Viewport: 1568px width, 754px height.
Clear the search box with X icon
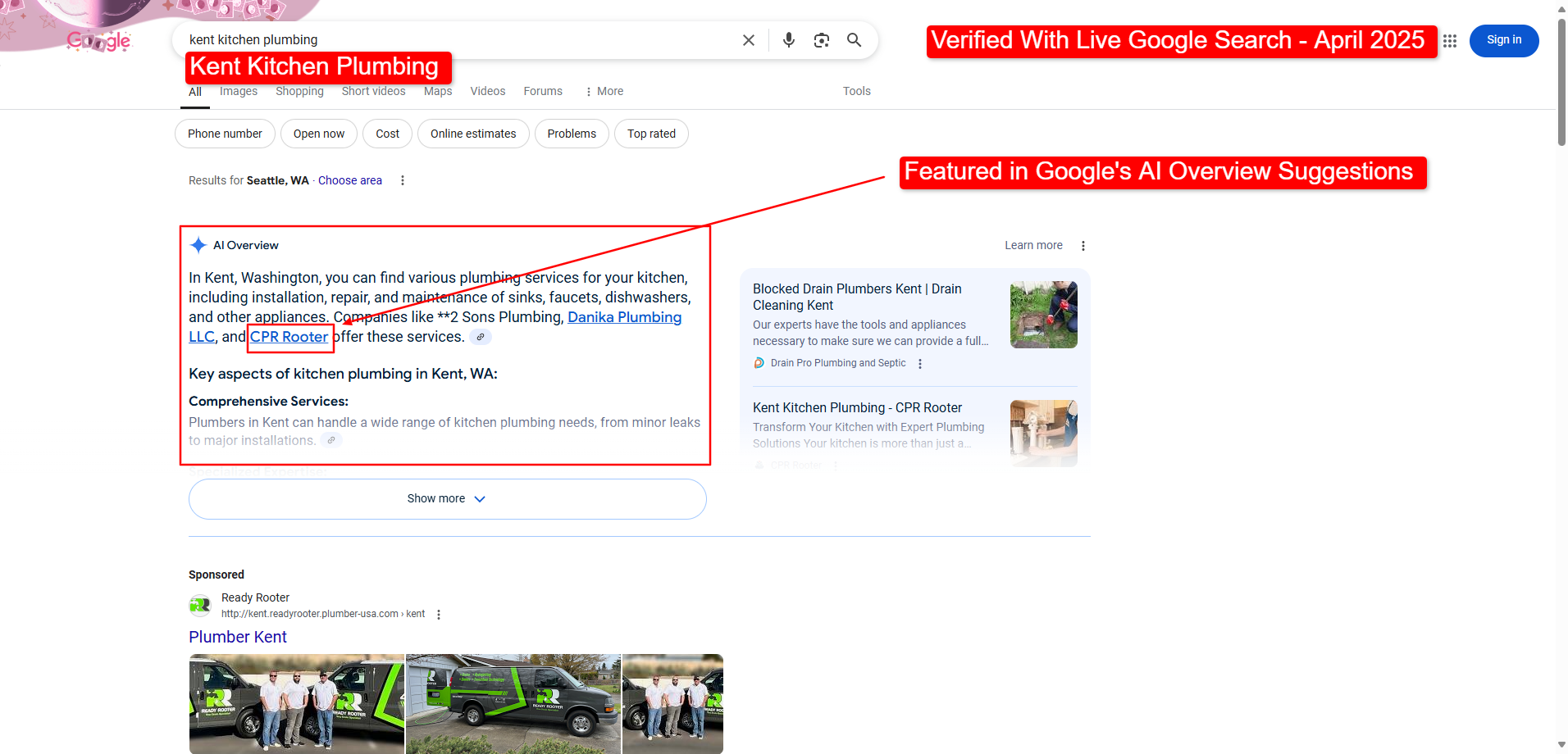[x=748, y=40]
